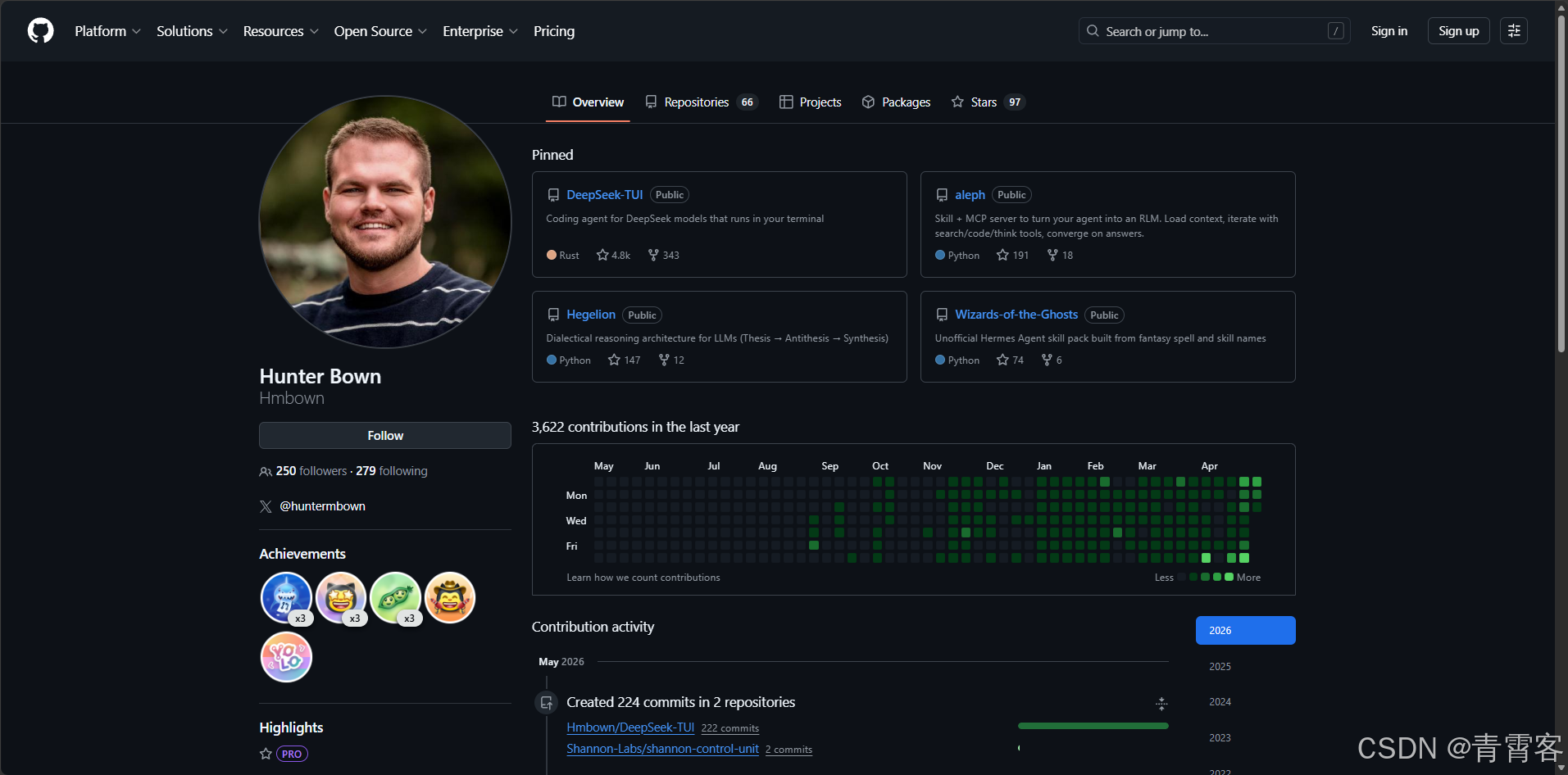This screenshot has width=1568, height=775.
Task: View the 250 followers list
Action: 311,471
